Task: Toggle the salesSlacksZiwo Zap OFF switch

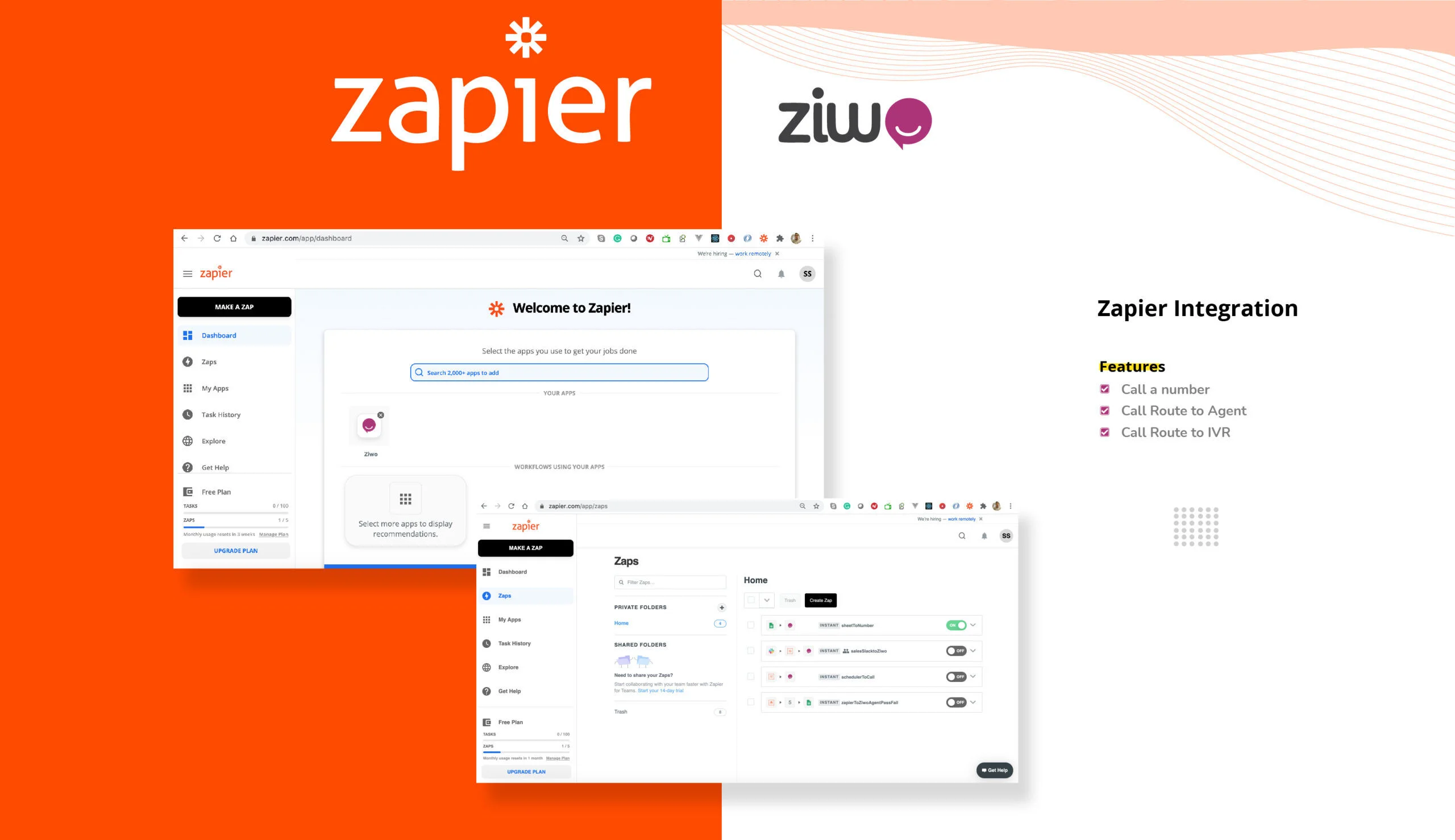Action: (955, 651)
